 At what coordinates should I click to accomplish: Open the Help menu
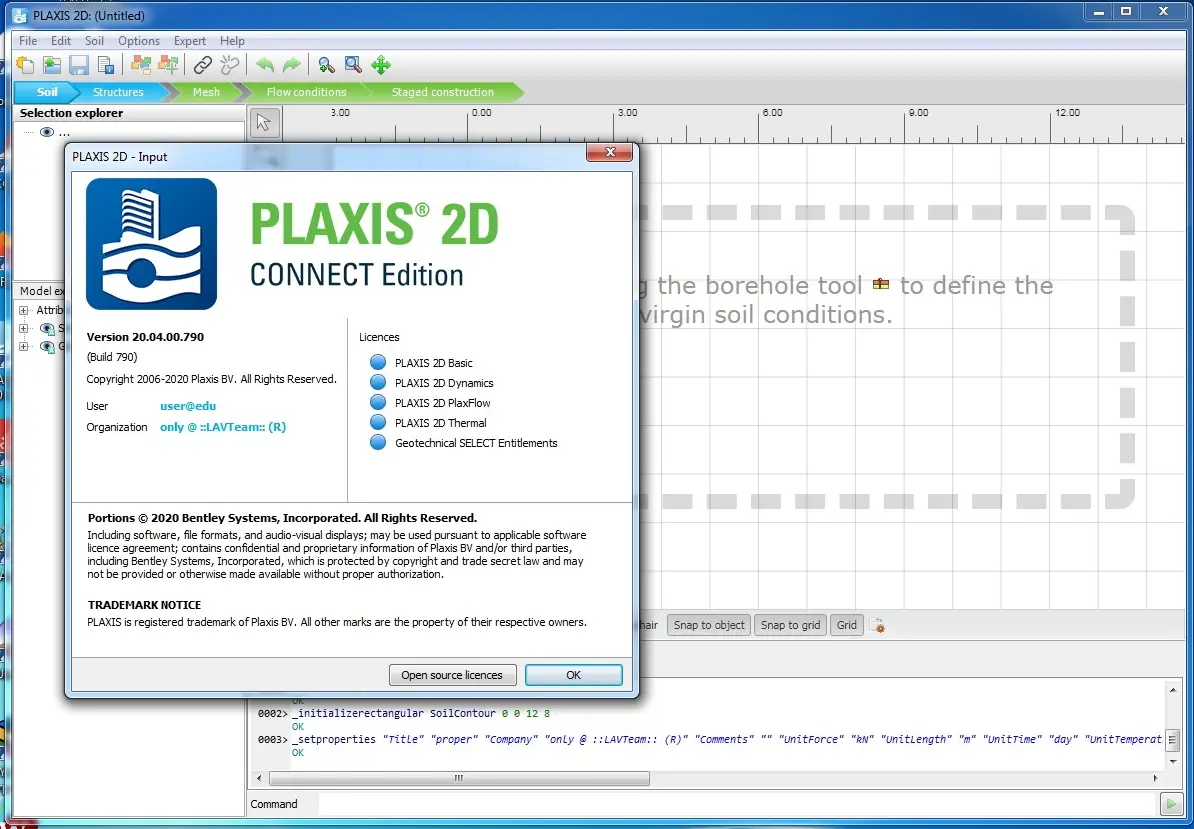tap(232, 41)
